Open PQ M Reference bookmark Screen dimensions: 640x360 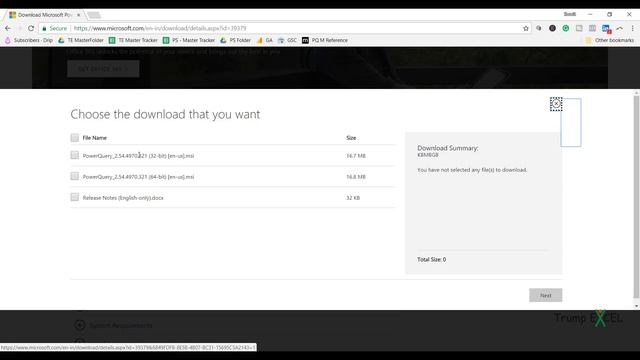325,40
